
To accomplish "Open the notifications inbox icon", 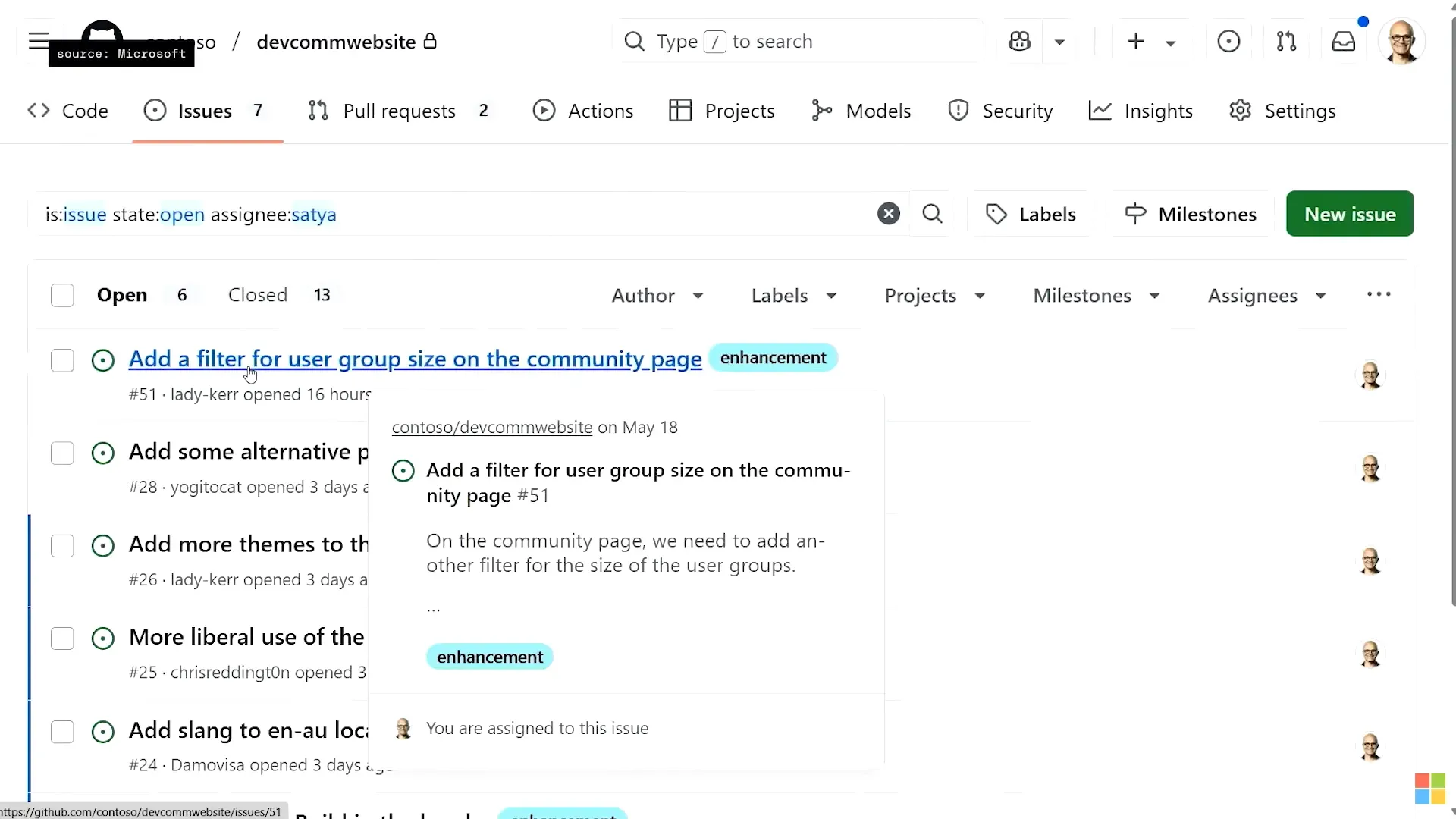I will click(1344, 42).
